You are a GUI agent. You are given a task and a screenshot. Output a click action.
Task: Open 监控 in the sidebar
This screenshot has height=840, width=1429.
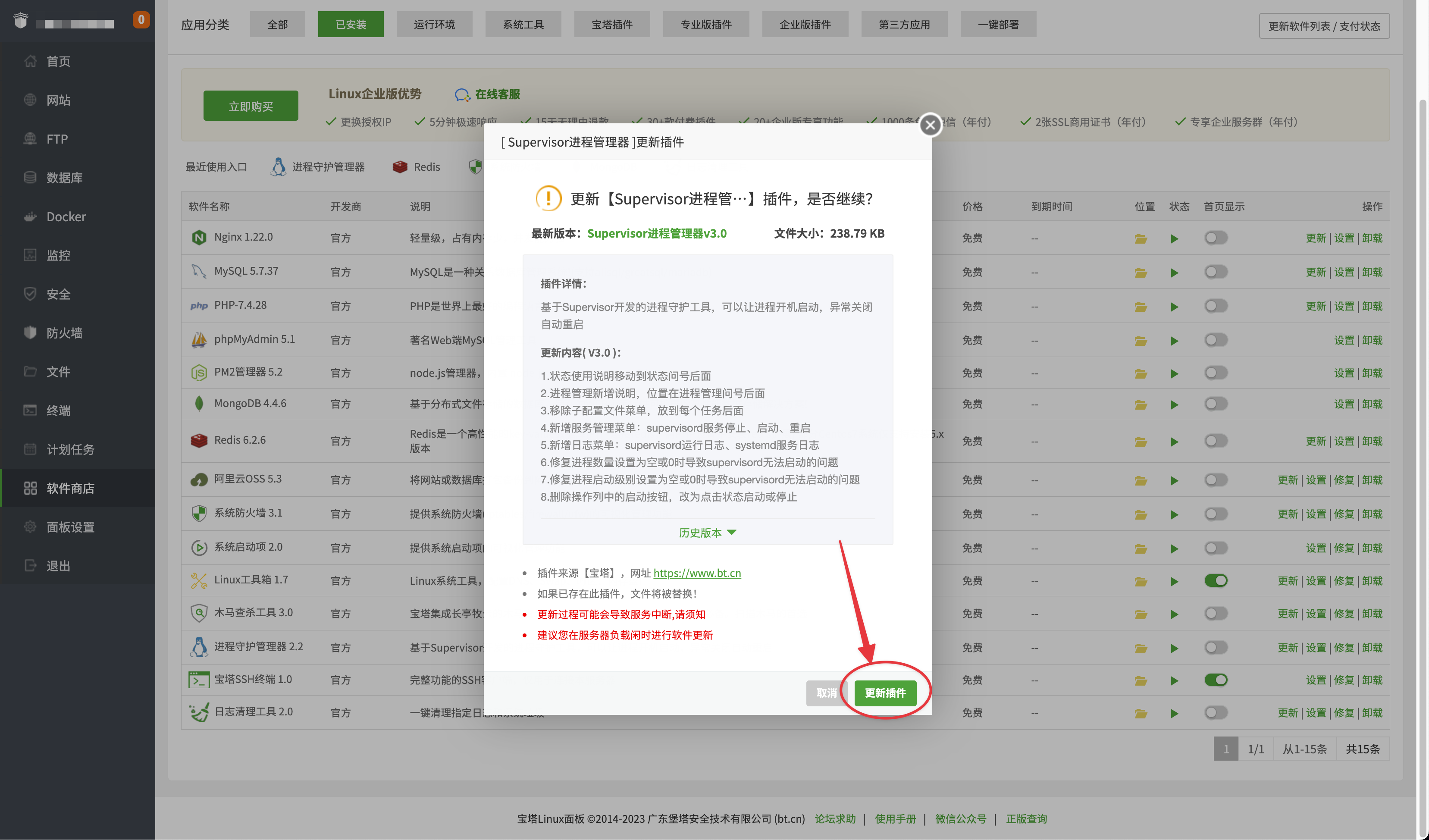pos(78,255)
